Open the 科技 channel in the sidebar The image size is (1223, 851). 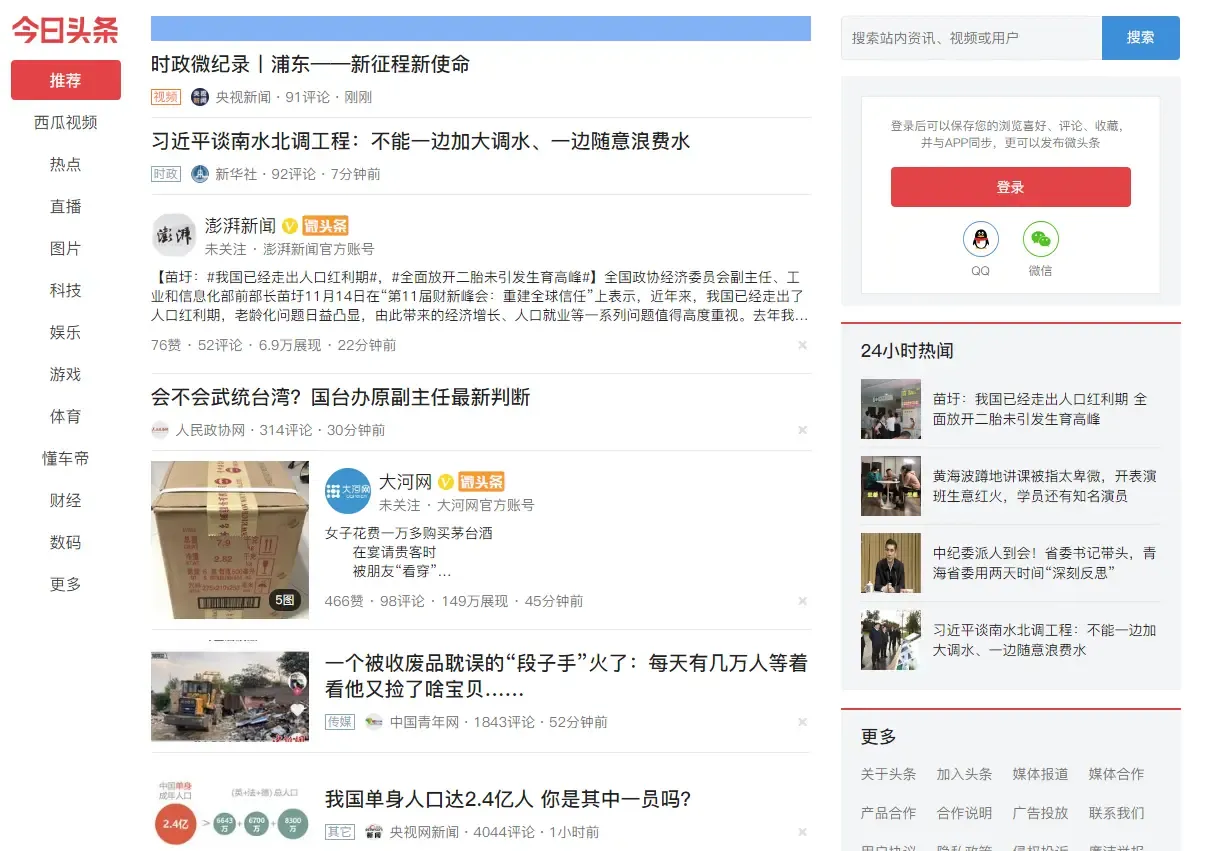pyautogui.click(x=65, y=290)
